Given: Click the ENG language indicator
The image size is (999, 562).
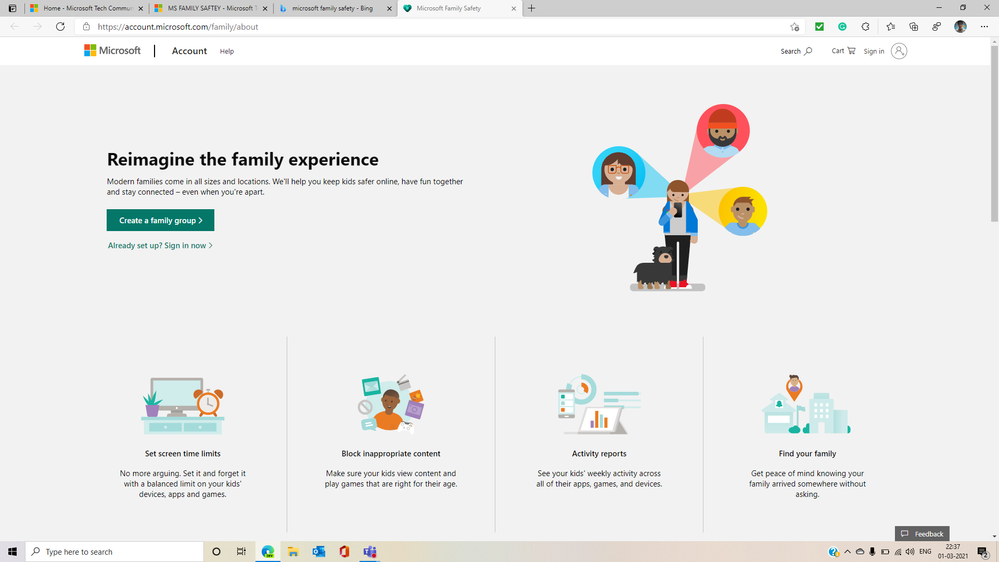Looking at the screenshot, I should pyautogui.click(x=925, y=552).
